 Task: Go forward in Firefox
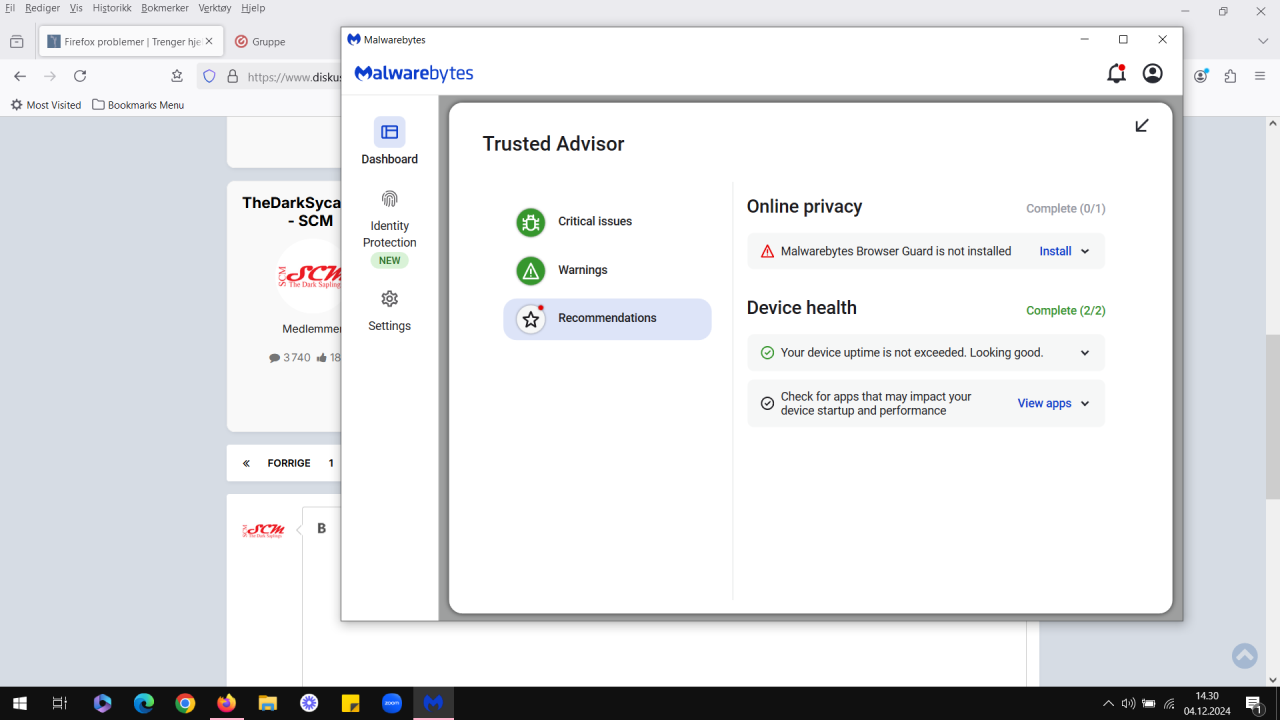(50, 76)
